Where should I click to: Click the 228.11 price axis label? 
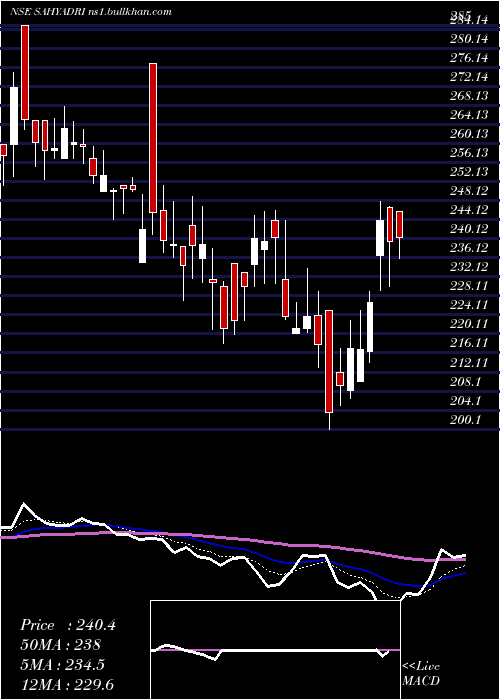pos(469,286)
